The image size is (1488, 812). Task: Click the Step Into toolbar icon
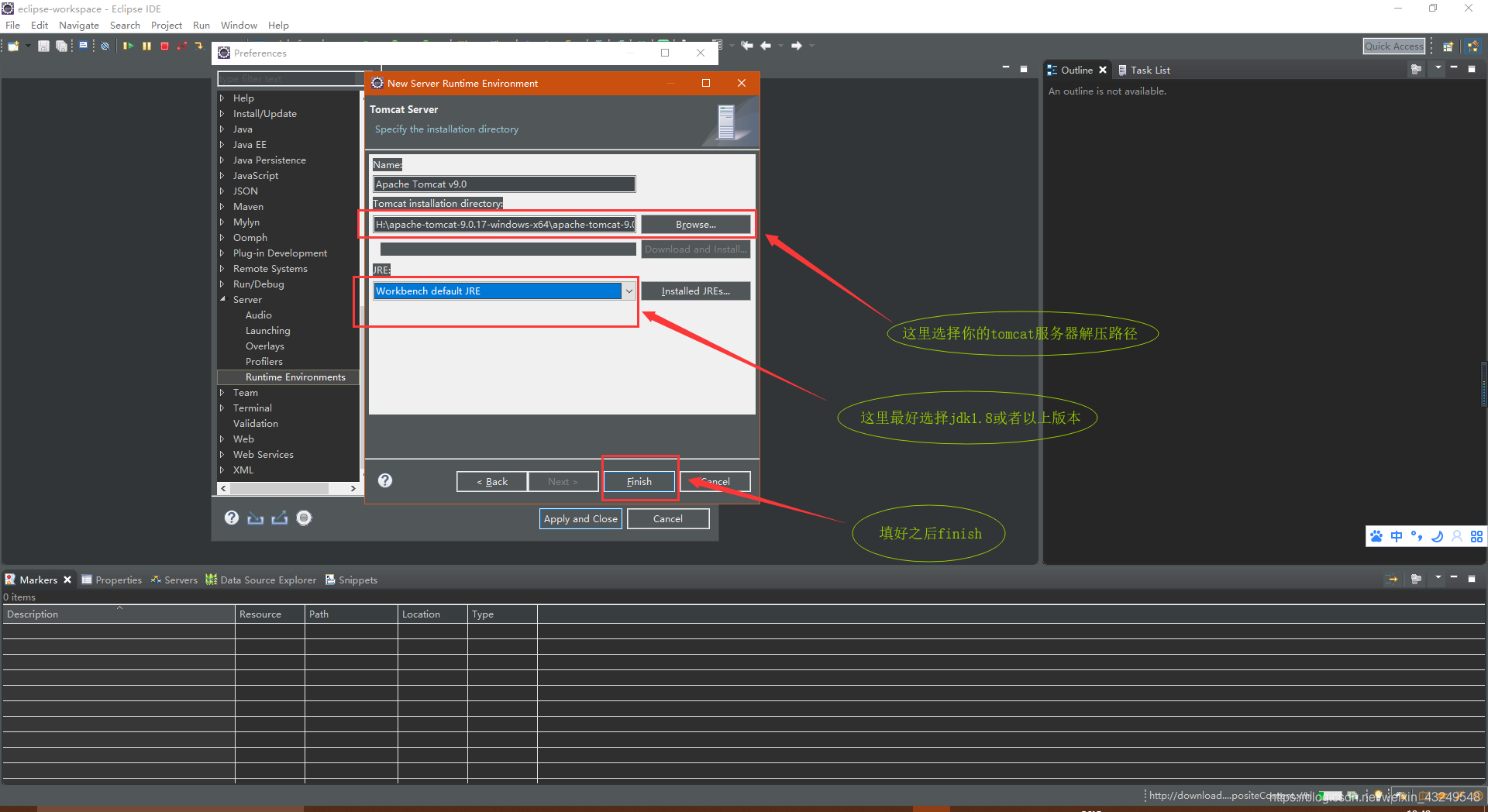tap(199, 46)
